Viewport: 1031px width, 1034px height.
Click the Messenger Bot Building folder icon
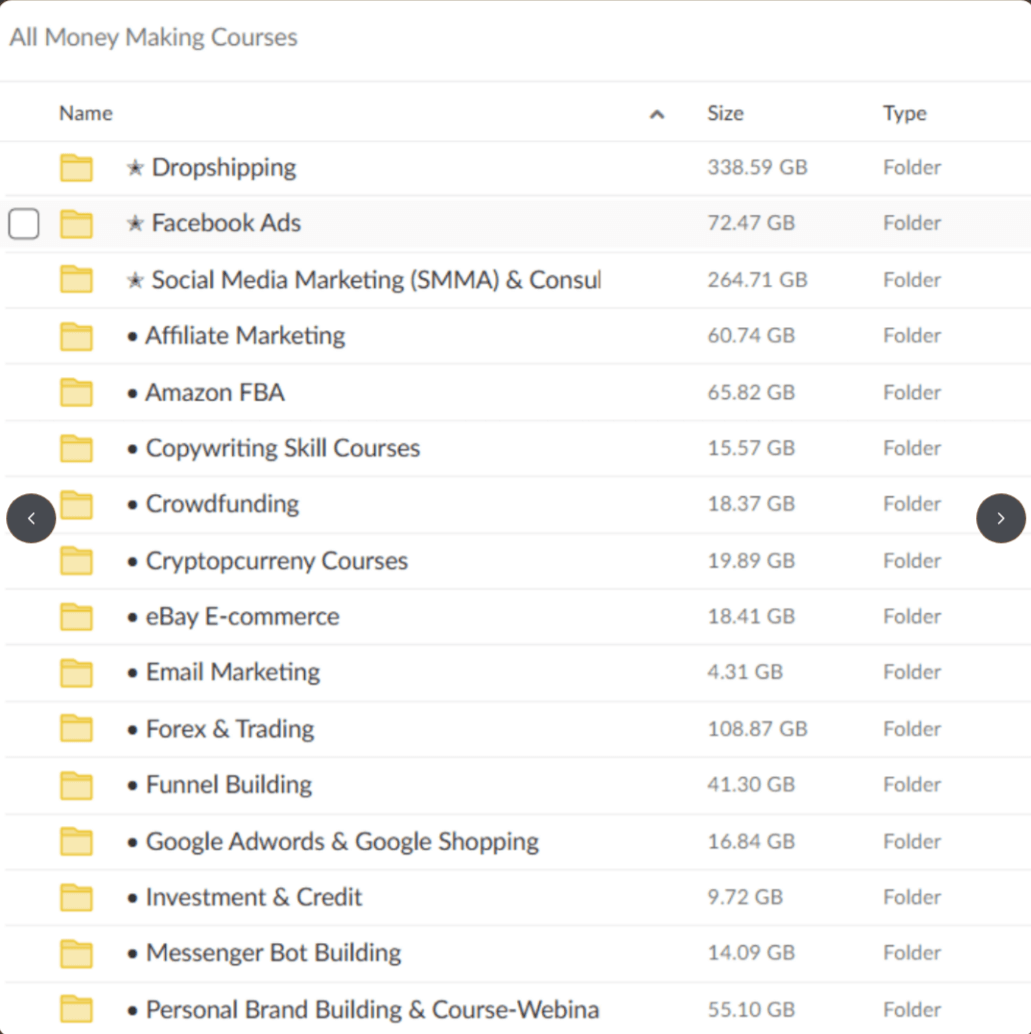[x=76, y=954]
